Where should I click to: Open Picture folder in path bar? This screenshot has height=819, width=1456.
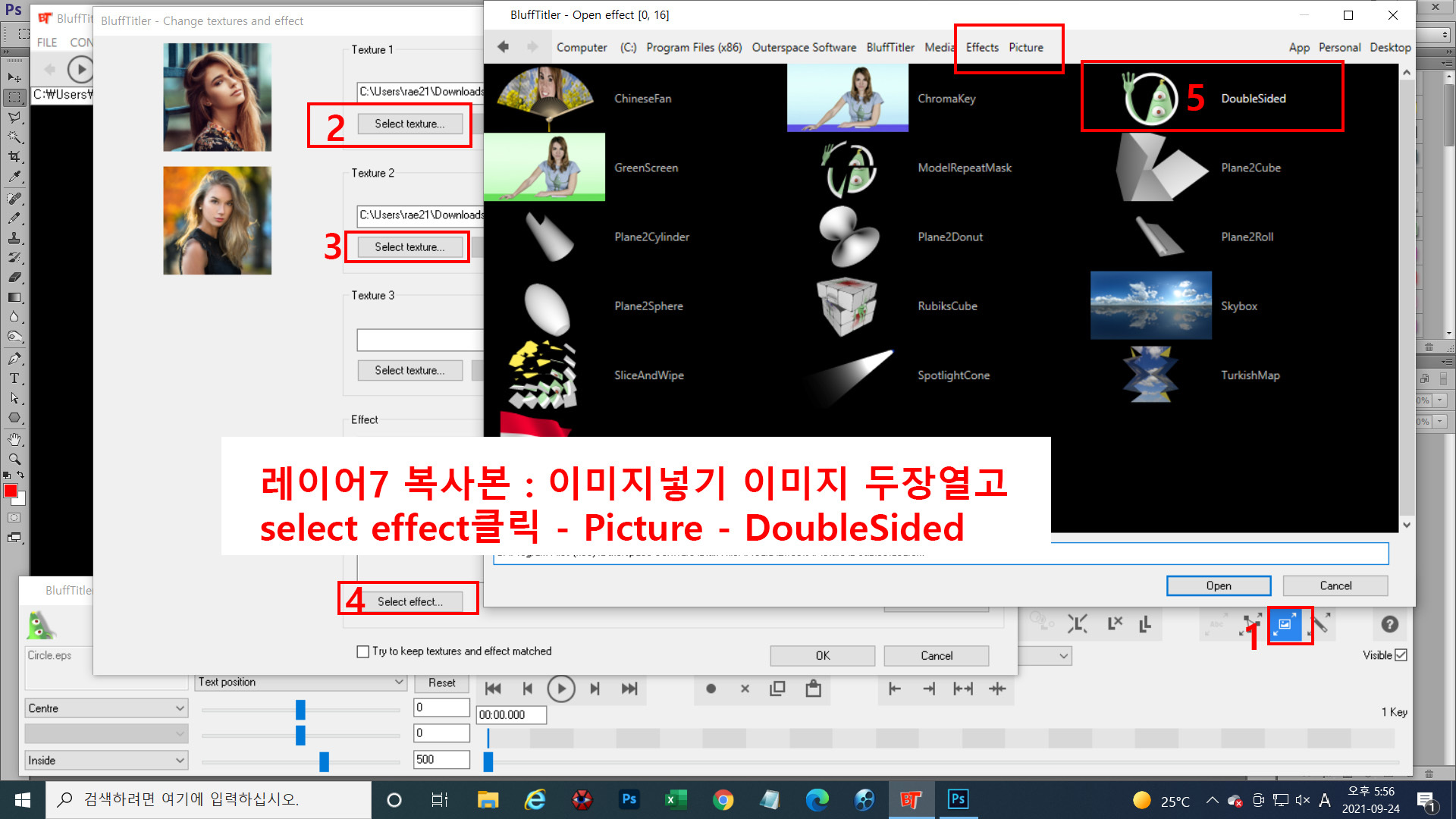click(x=1025, y=47)
